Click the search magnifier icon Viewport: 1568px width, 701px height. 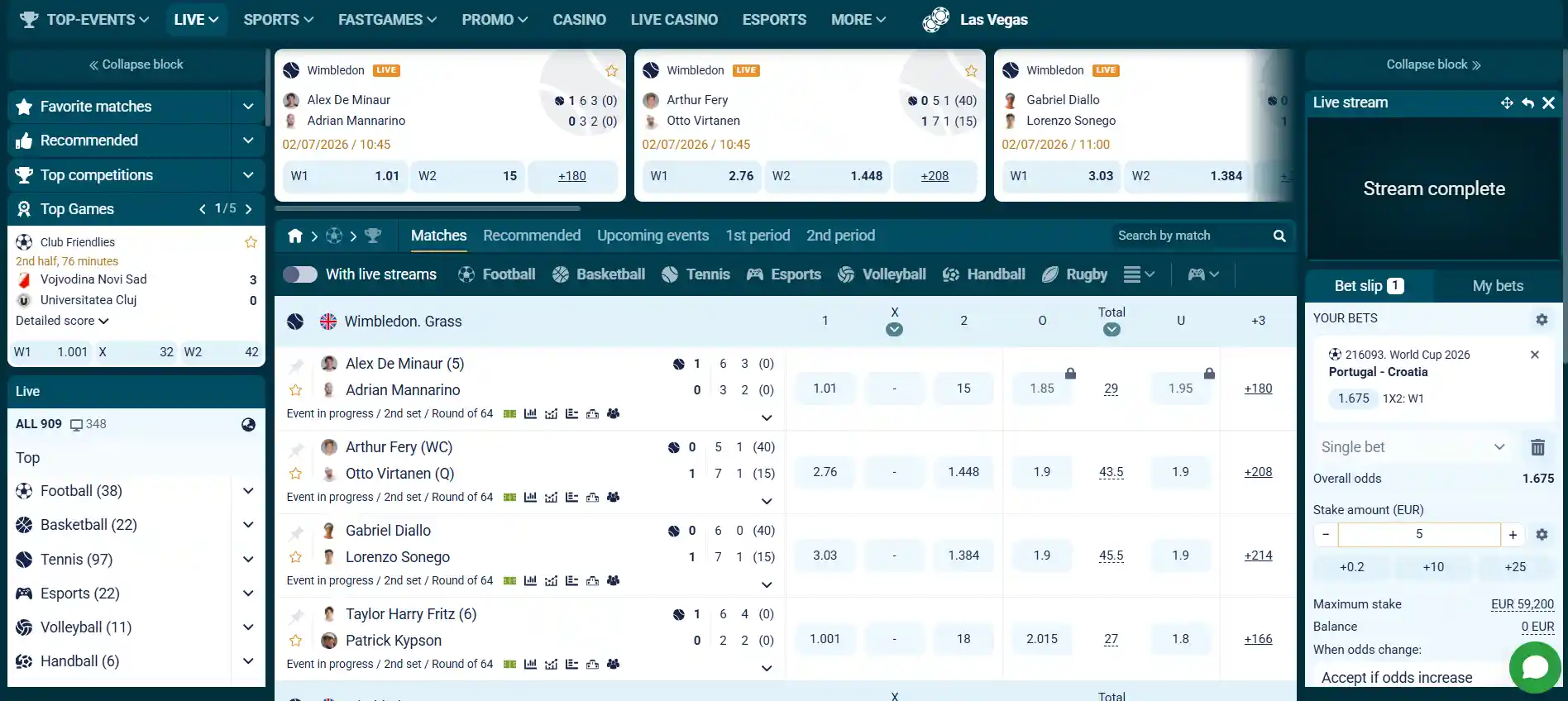point(1279,236)
